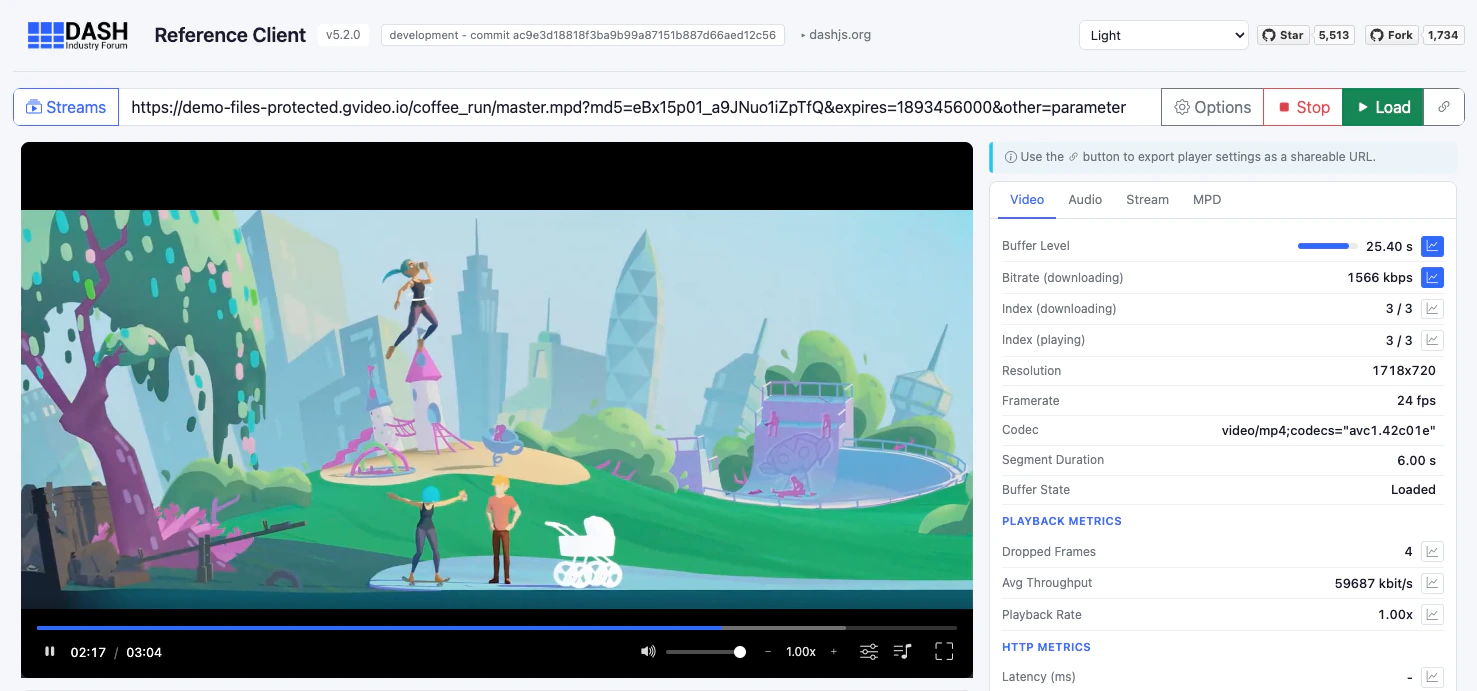
Task: Mute the video with speaker icon
Action: (648, 652)
